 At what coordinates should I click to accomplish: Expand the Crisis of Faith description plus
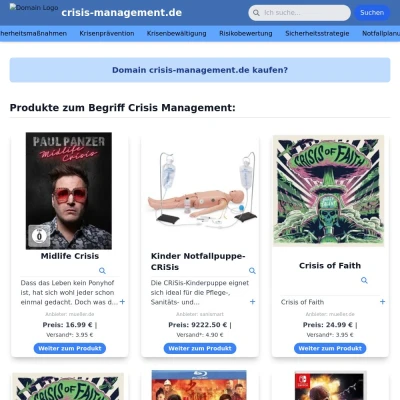click(382, 302)
